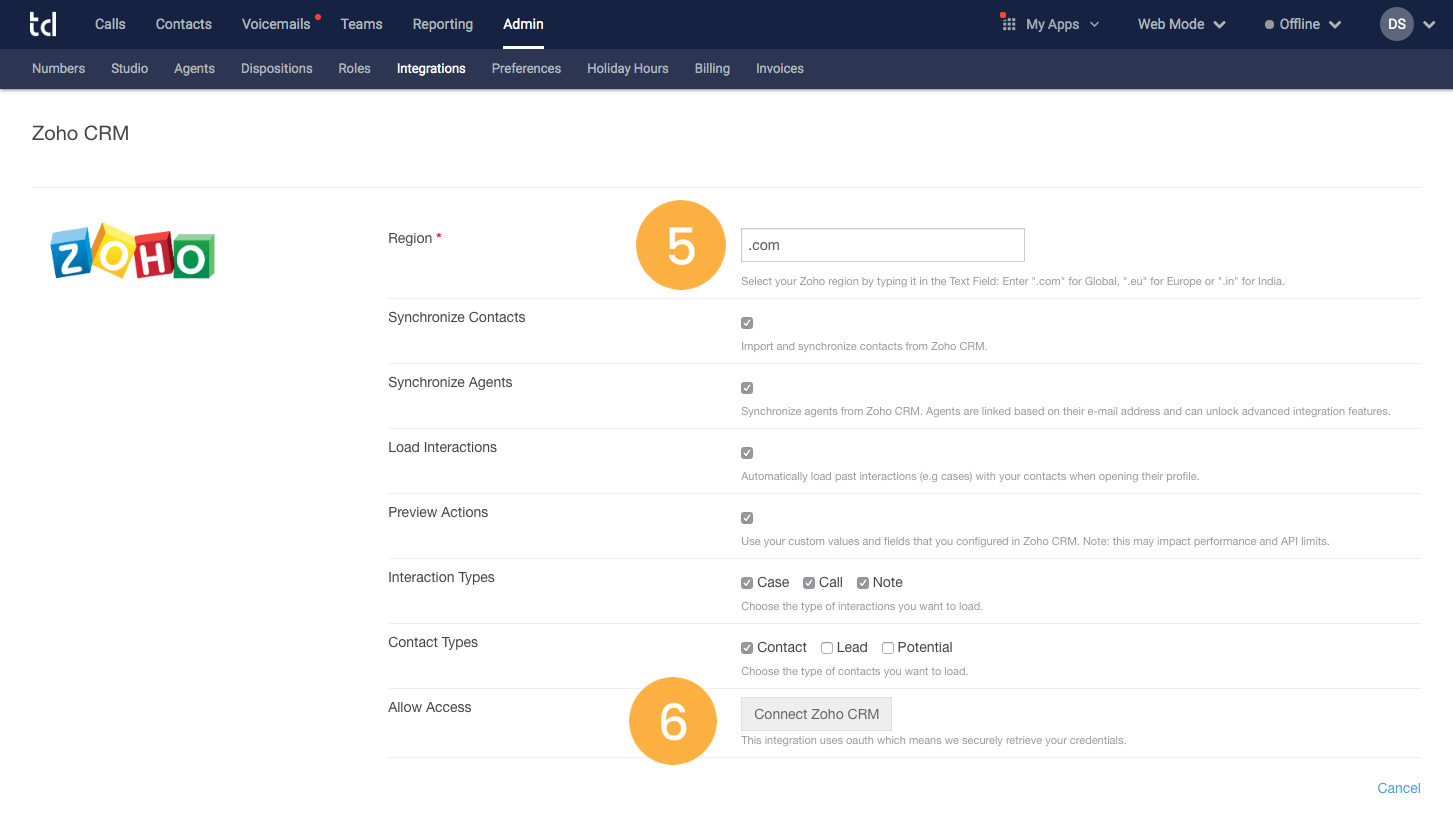Focus the Region text field
Viewport: 1453px width, 826px height.
tap(883, 245)
